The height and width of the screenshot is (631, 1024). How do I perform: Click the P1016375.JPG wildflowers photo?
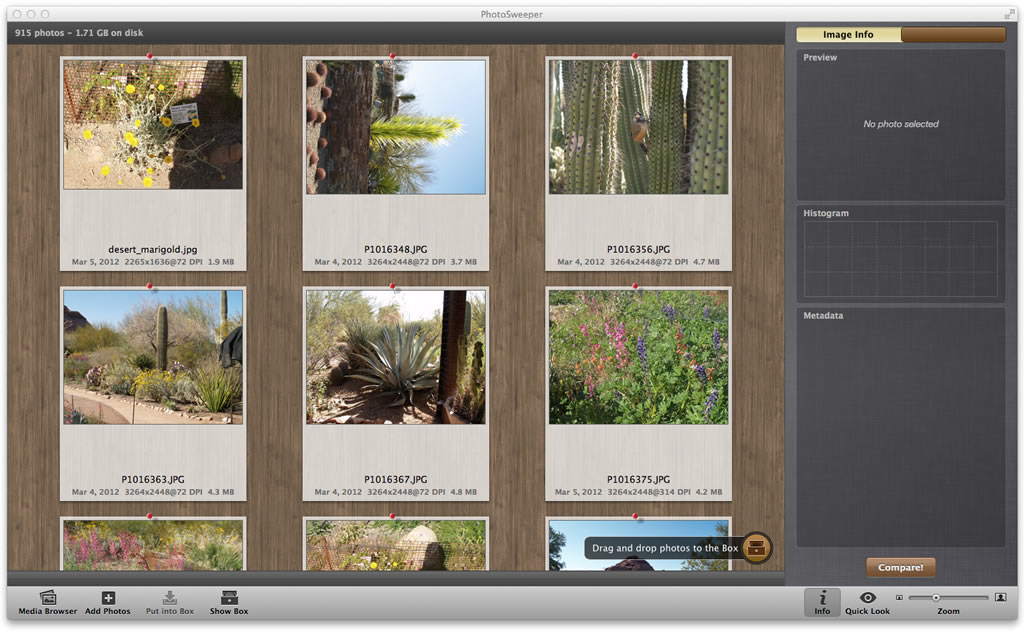[638, 357]
